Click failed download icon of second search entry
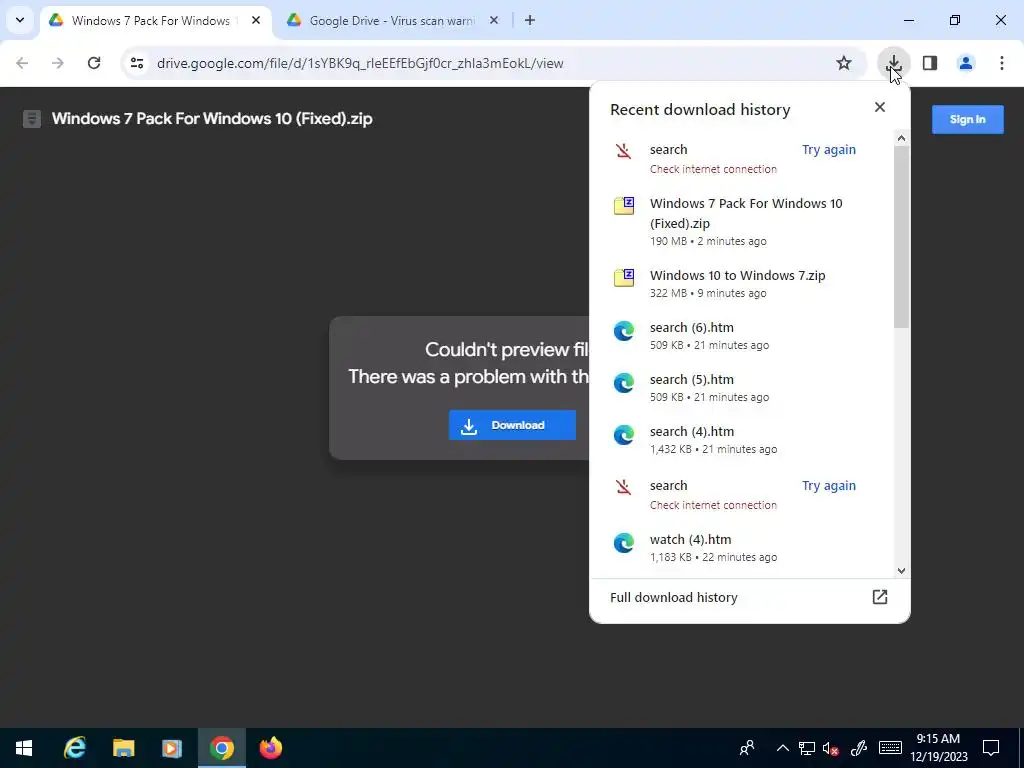The width and height of the screenshot is (1024, 768). click(x=624, y=487)
